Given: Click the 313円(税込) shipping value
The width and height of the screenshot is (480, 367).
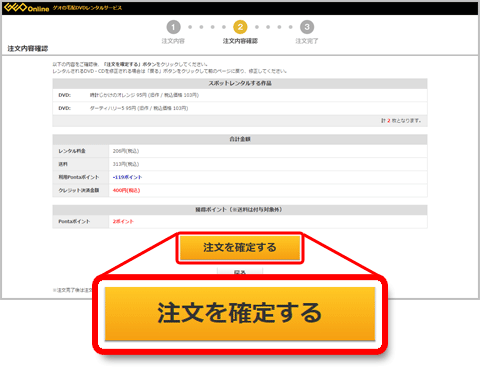Looking at the screenshot, I should click(x=126, y=164).
